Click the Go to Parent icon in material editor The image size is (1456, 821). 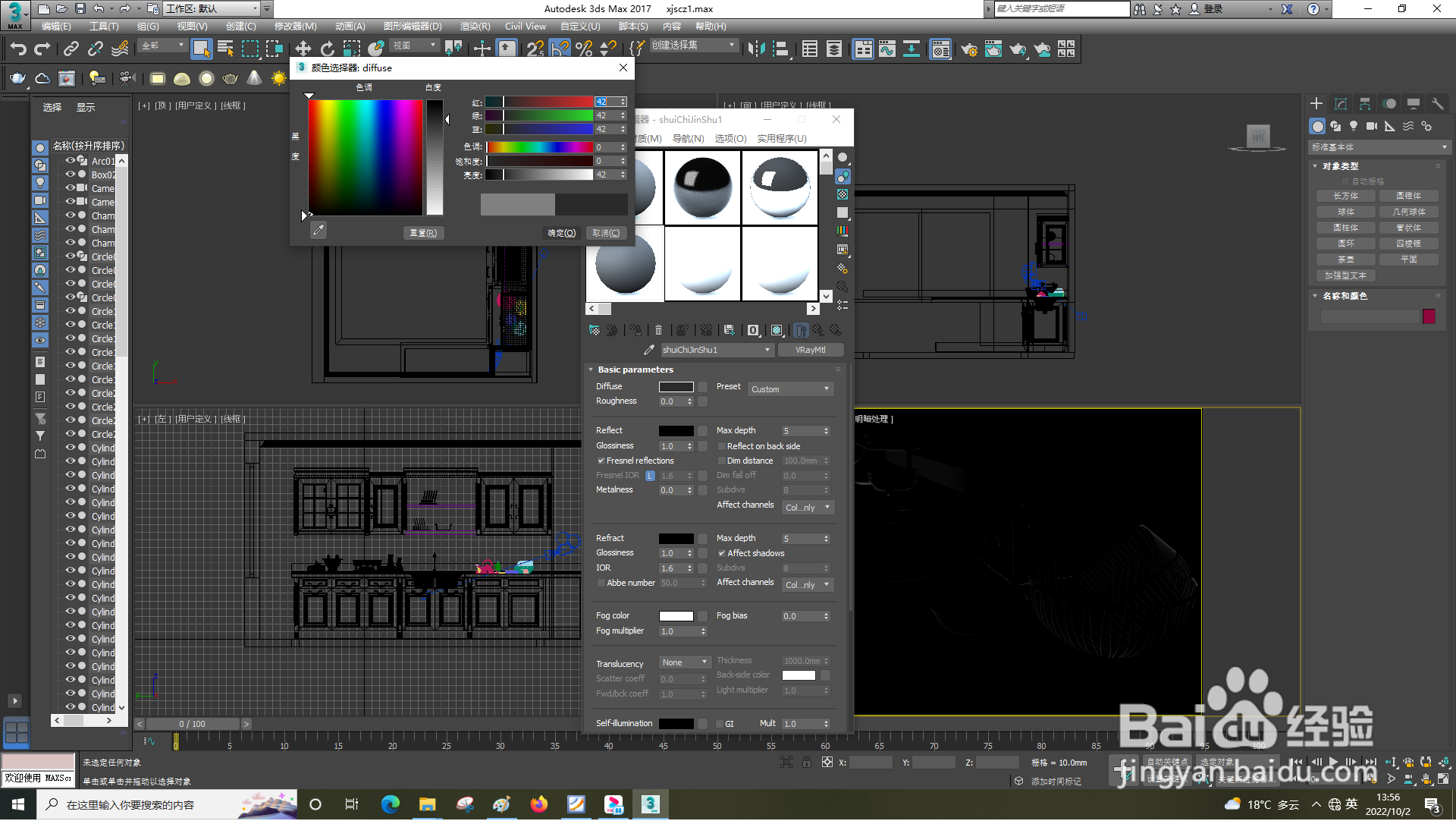[818, 330]
